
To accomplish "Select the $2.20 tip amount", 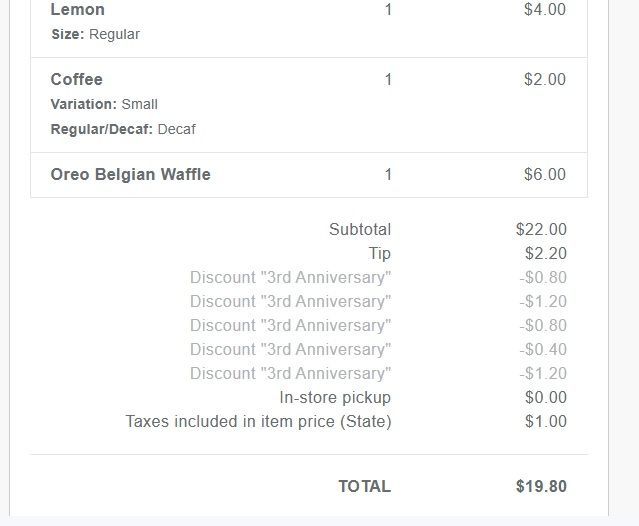I will point(545,254).
